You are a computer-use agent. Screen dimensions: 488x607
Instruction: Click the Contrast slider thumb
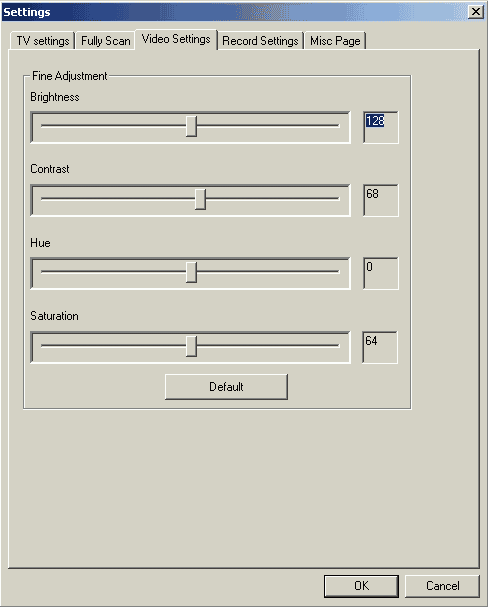click(x=200, y=199)
